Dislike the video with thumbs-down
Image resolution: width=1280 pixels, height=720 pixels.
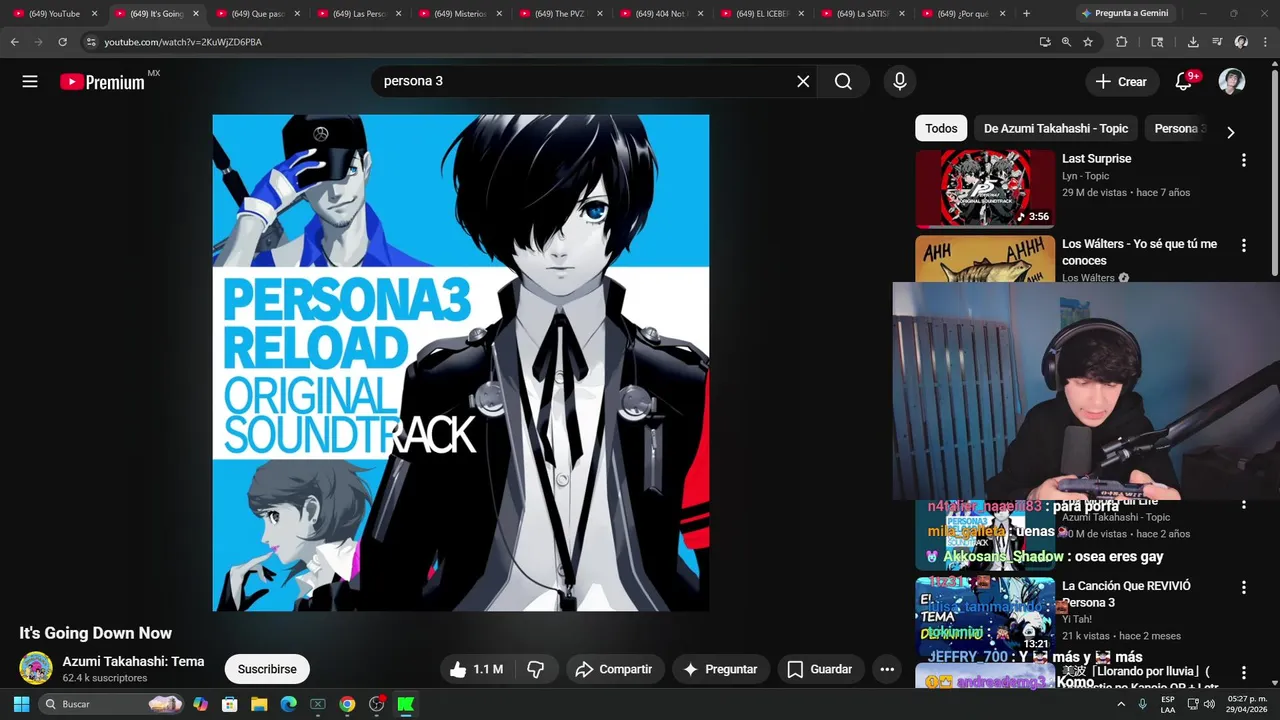536,669
